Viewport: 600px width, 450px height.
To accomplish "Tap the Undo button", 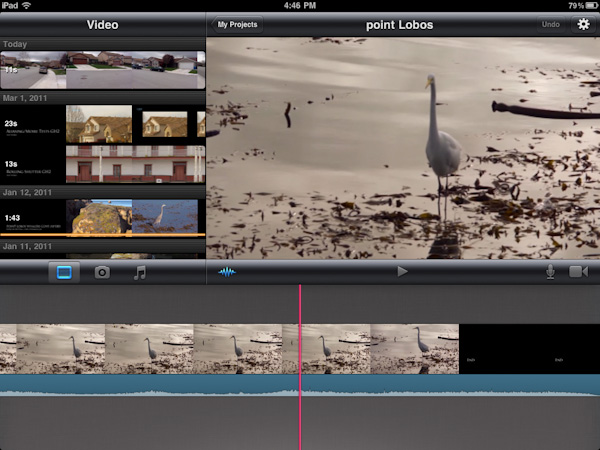I will coord(551,24).
